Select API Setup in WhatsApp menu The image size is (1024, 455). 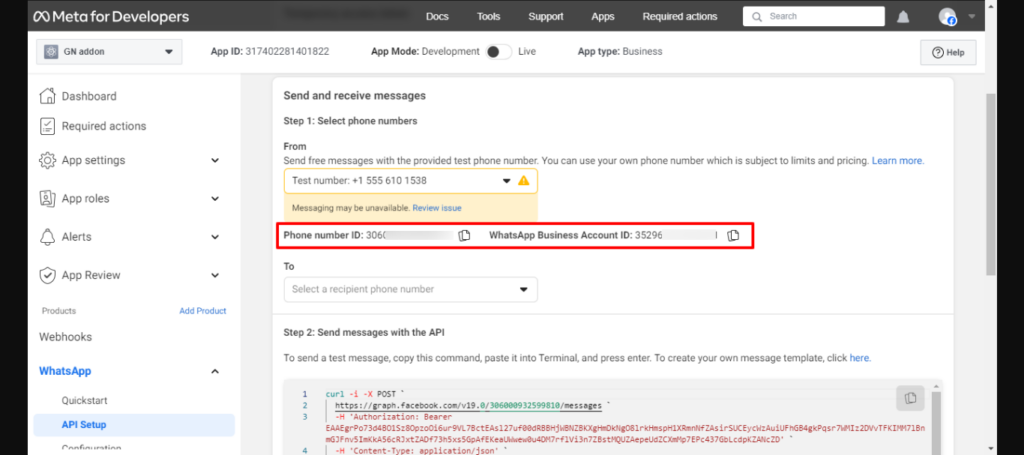[x=84, y=424]
